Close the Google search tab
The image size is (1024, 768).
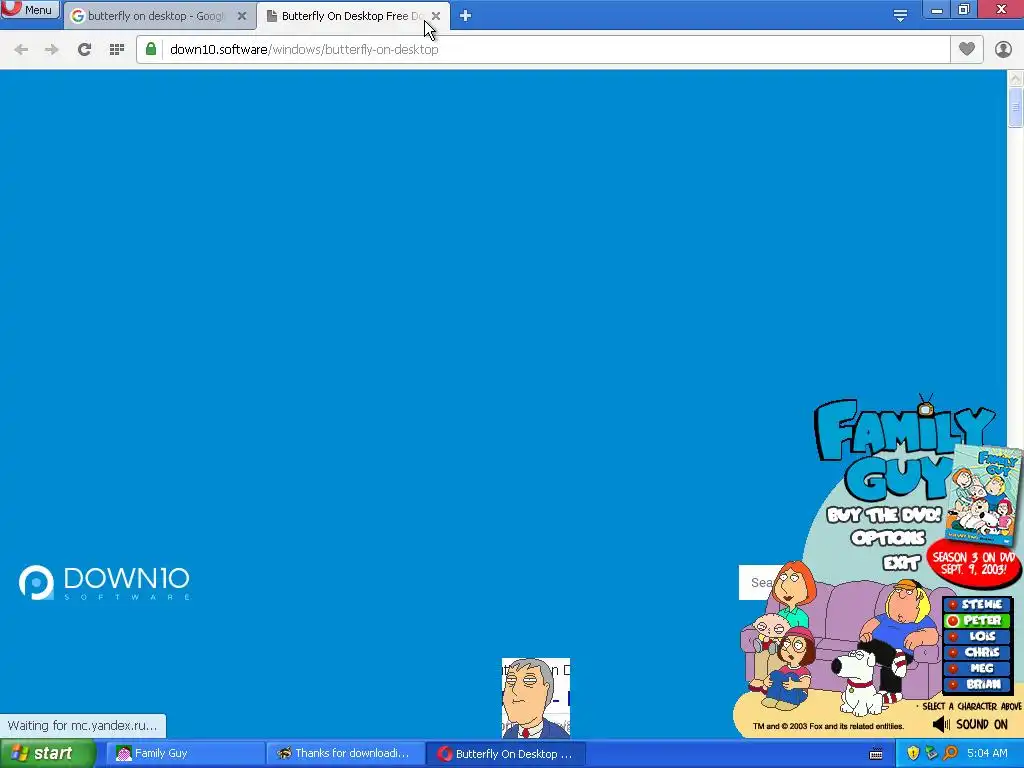tap(242, 16)
